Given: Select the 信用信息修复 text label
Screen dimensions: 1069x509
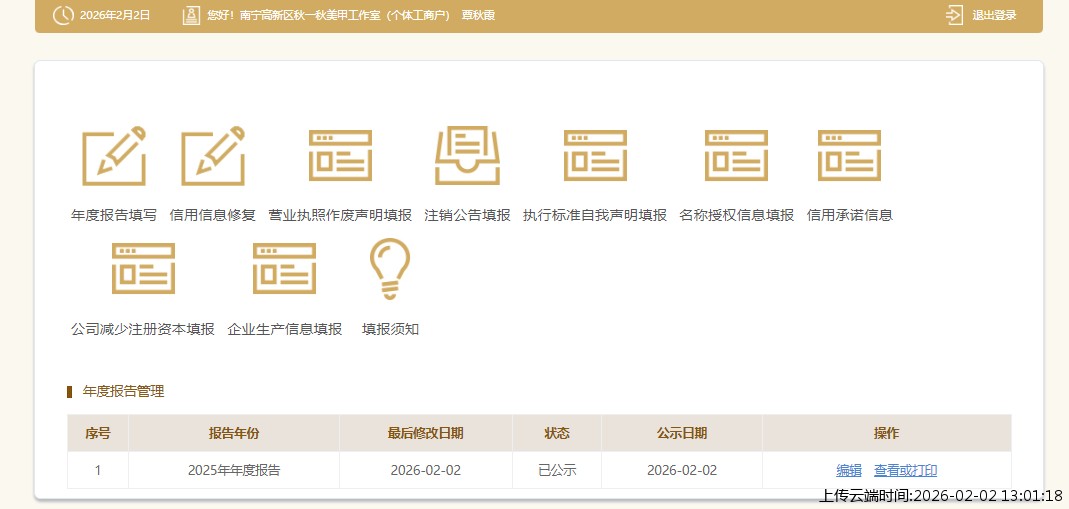Looking at the screenshot, I should 213,215.
